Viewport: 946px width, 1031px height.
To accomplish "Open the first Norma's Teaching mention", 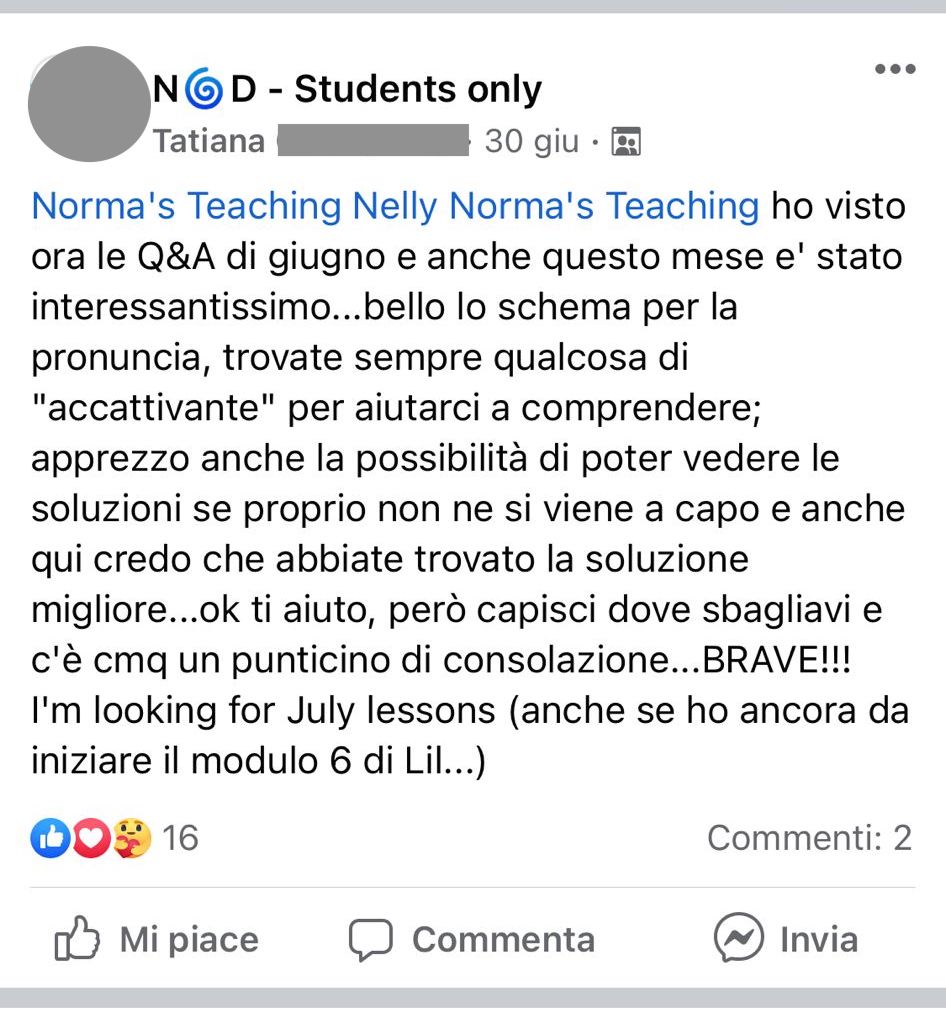I will (186, 205).
